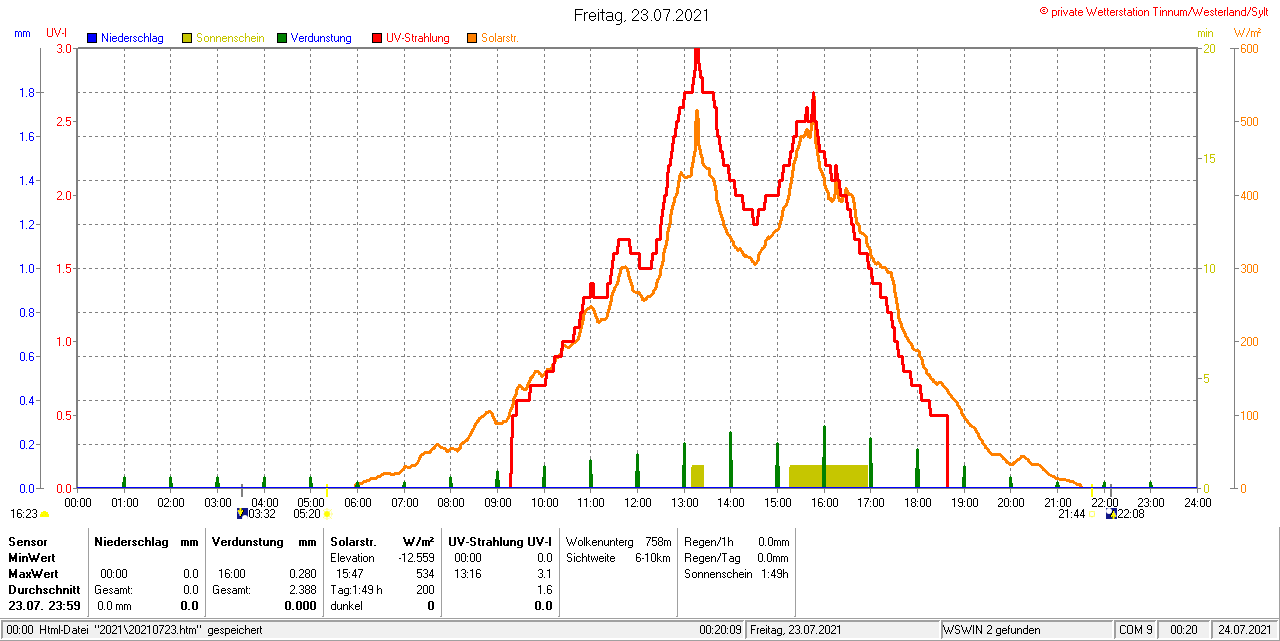The image size is (1280, 641).
Task: Click the Solarstr. max value 534
Action: 425,573
